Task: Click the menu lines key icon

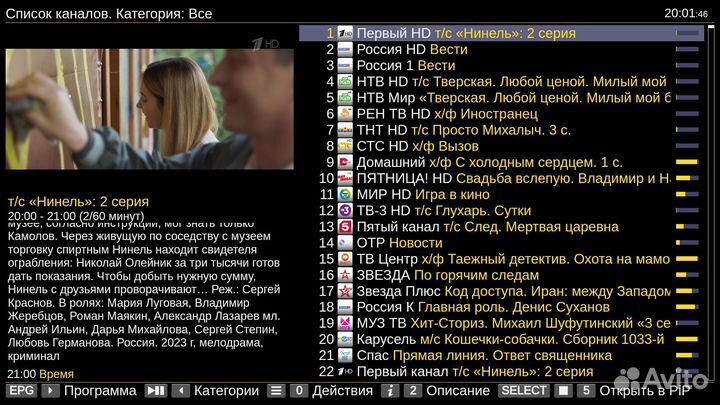Action: click(x=276, y=391)
